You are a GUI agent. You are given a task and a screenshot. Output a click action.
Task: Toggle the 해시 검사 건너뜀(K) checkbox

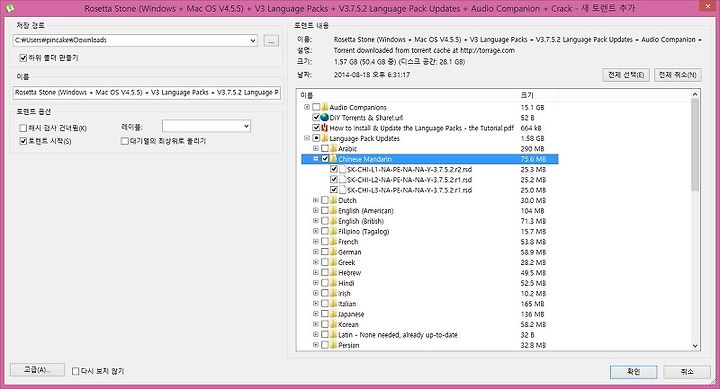pos(23,128)
